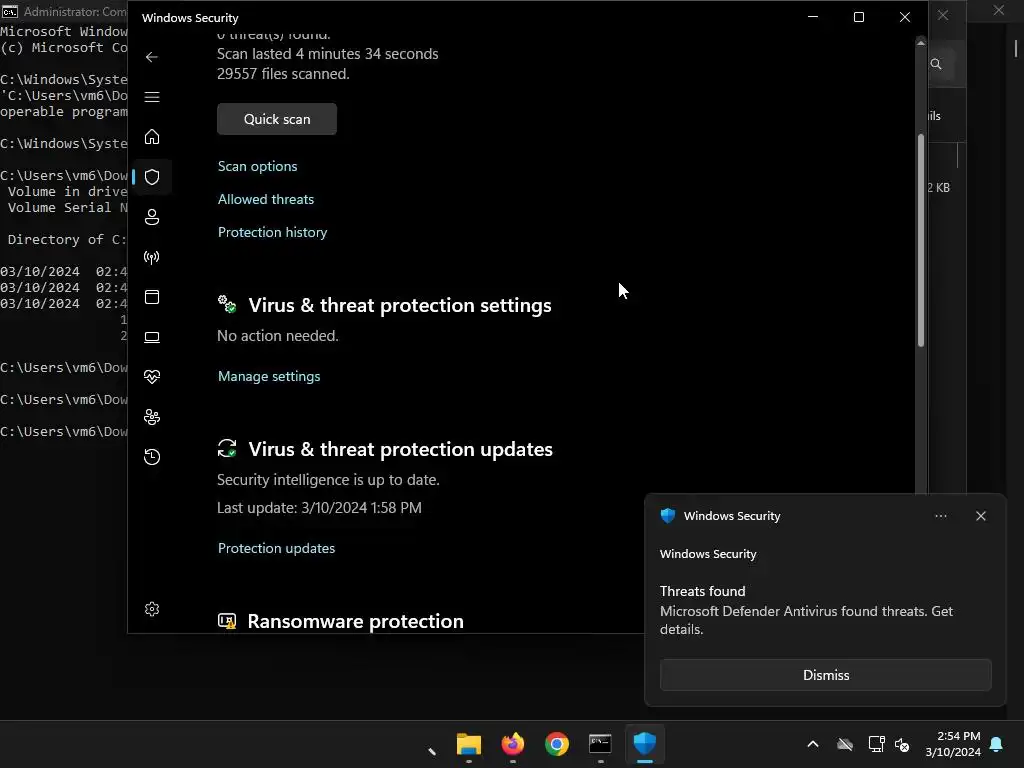This screenshot has width=1024, height=768.
Task: Maximize the Windows Security window
Action: click(x=859, y=17)
